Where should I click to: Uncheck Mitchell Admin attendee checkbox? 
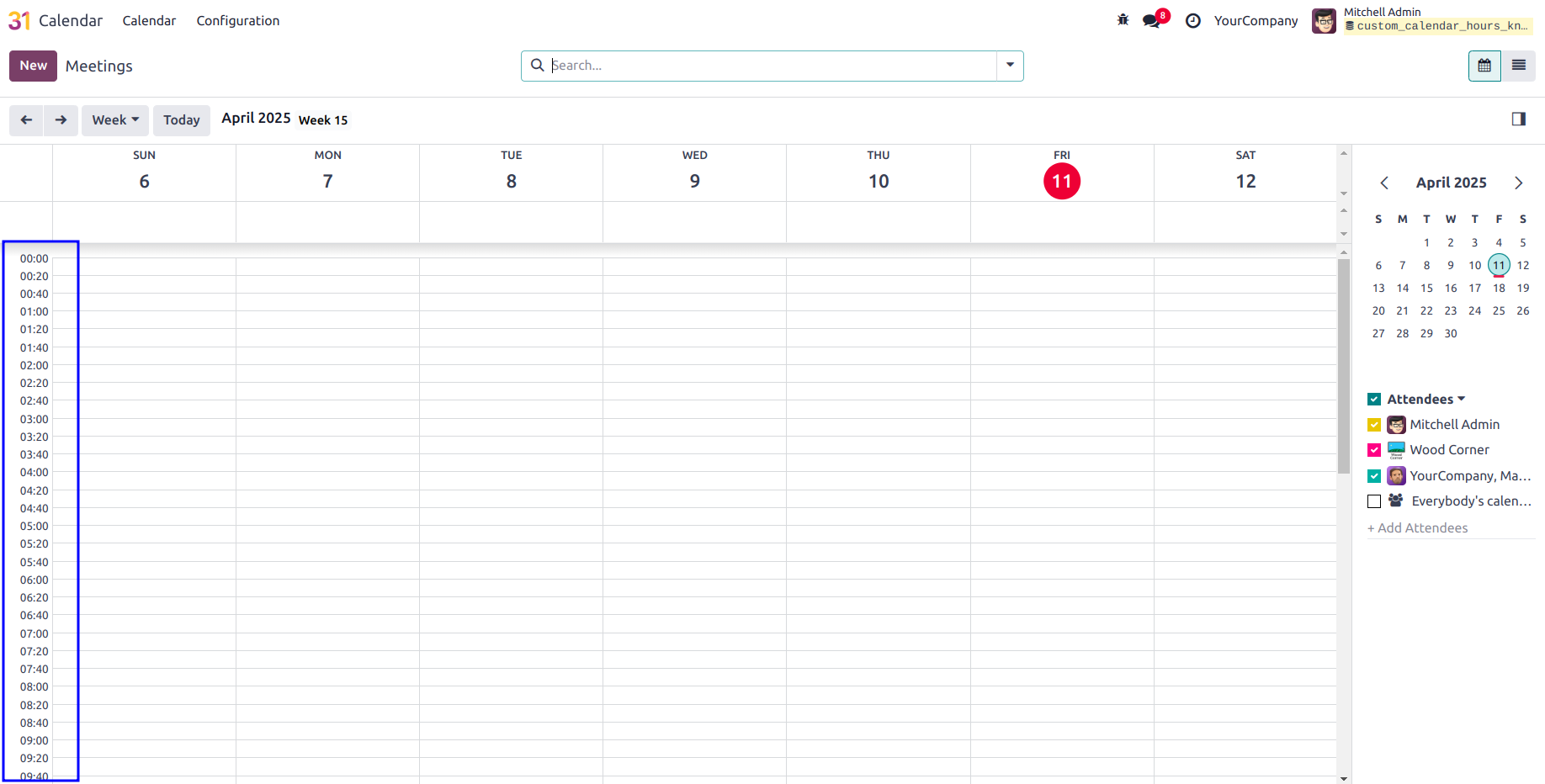click(1374, 425)
